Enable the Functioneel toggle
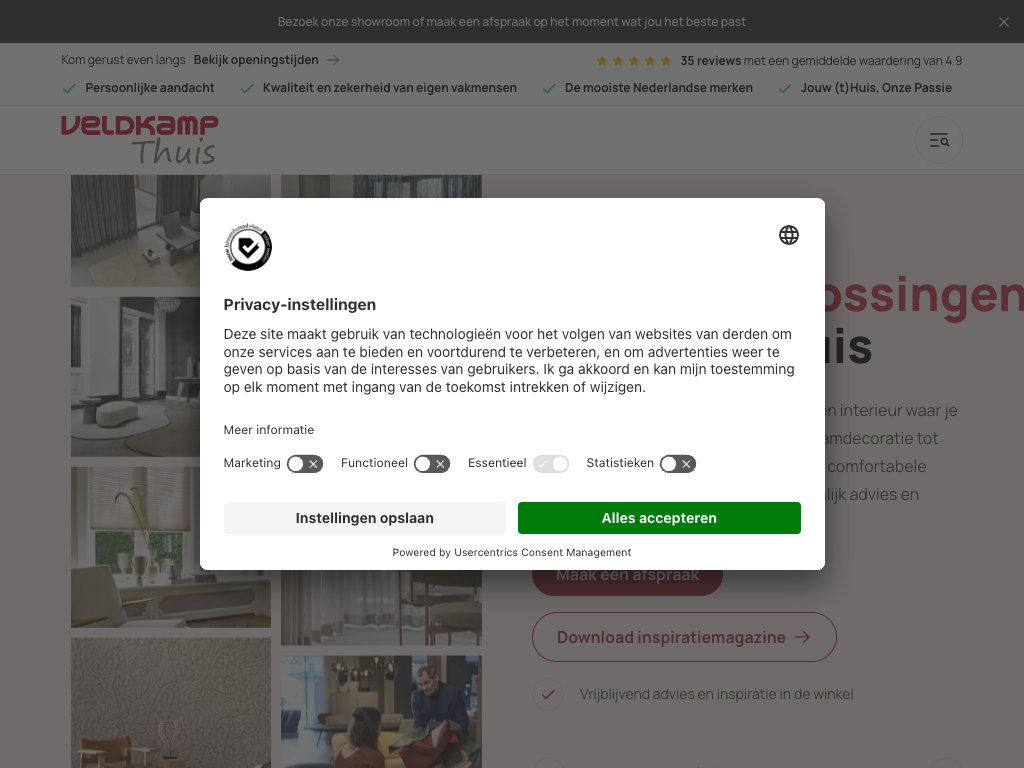This screenshot has width=1024, height=768. (432, 464)
